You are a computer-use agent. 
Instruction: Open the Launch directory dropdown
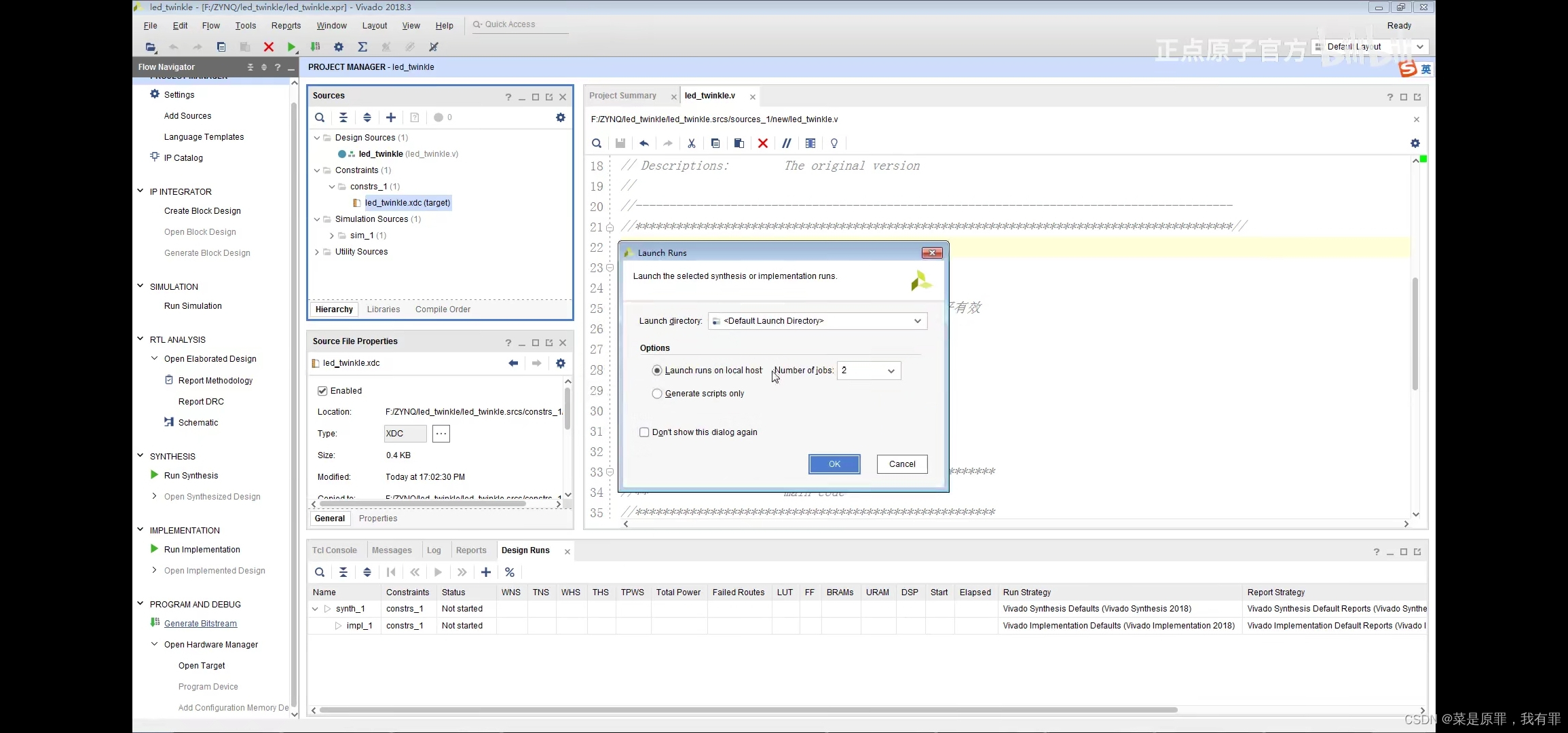pos(817,321)
